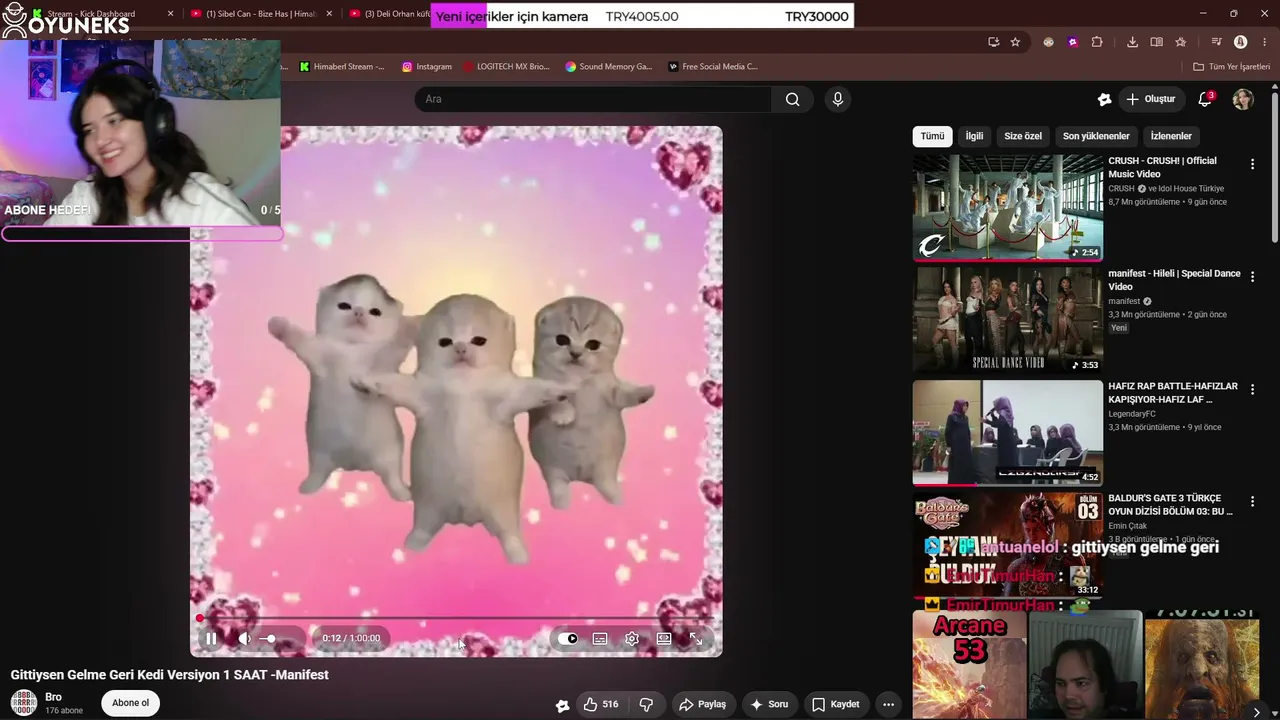Open options for BALDUR'S GATE 3 video
Screen dimensions: 1280x720
1252,500
